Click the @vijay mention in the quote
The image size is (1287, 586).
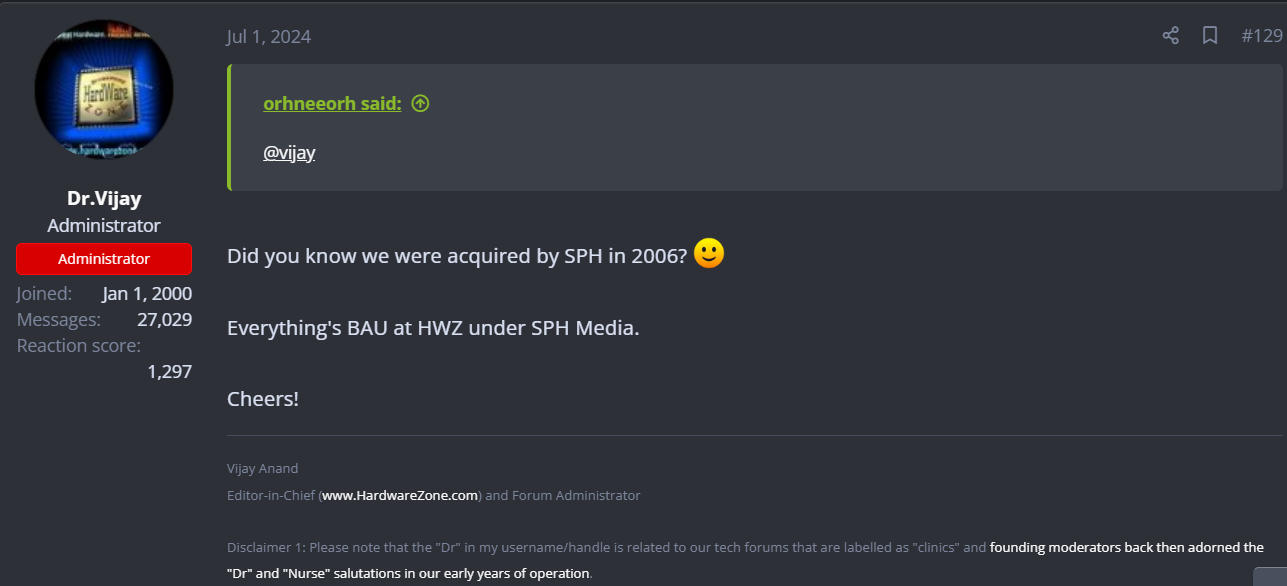point(289,154)
